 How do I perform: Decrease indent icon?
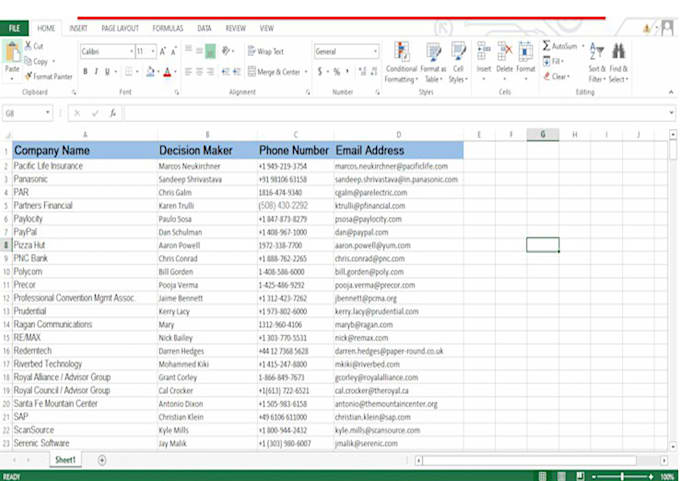click(x=226, y=72)
